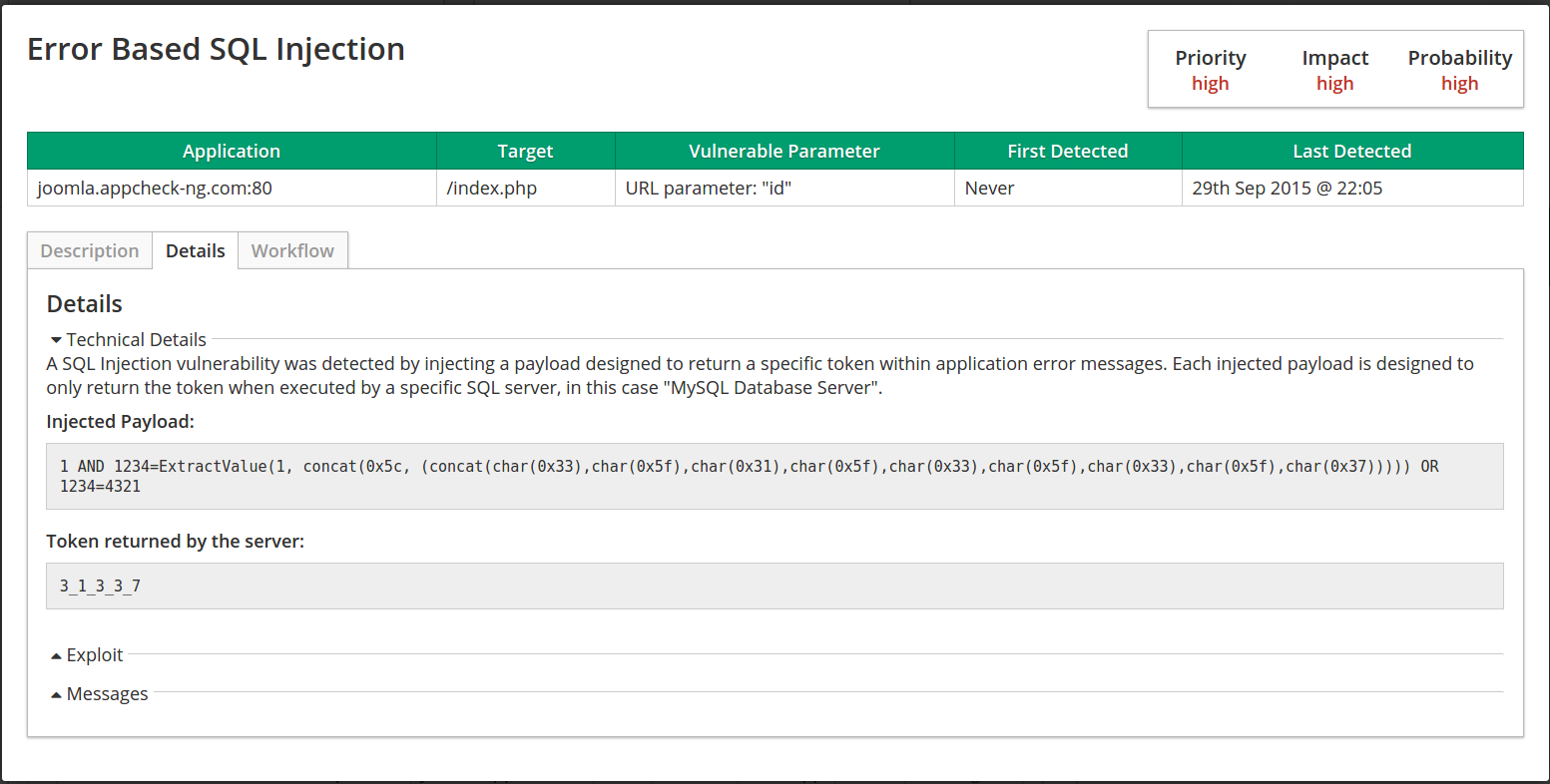This screenshot has width=1550, height=784.
Task: Click the /index.php target cell
Action: coord(492,189)
